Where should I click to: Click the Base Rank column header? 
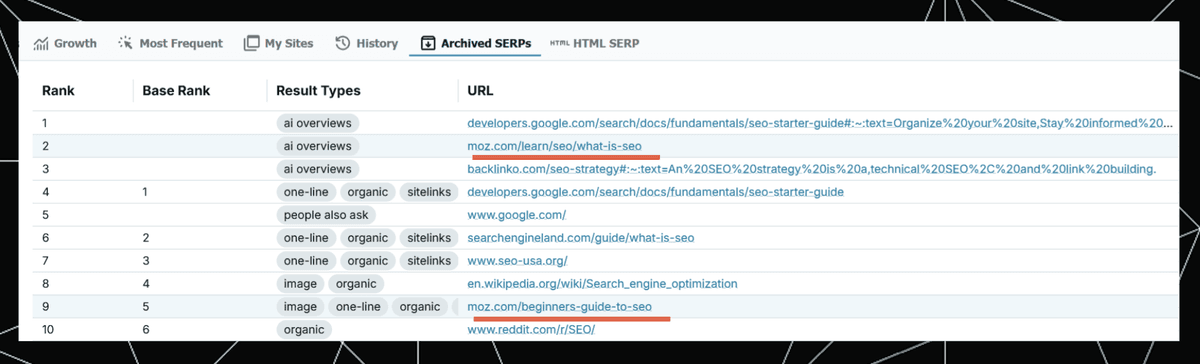176,91
